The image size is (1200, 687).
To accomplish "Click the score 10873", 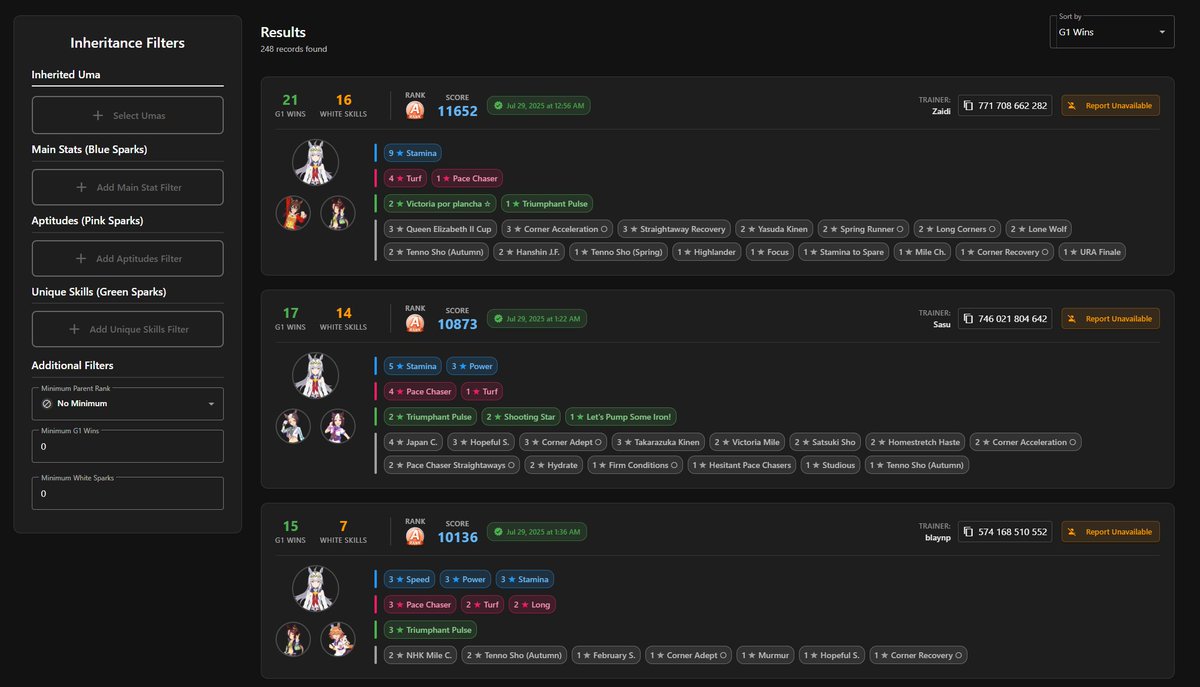I will 457,324.
